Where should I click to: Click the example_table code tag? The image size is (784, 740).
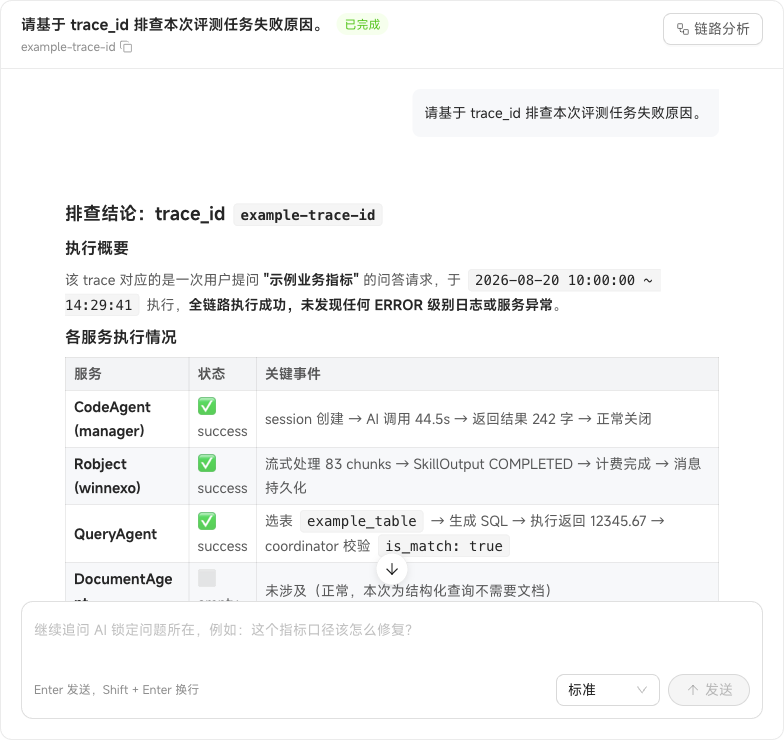pos(362,521)
